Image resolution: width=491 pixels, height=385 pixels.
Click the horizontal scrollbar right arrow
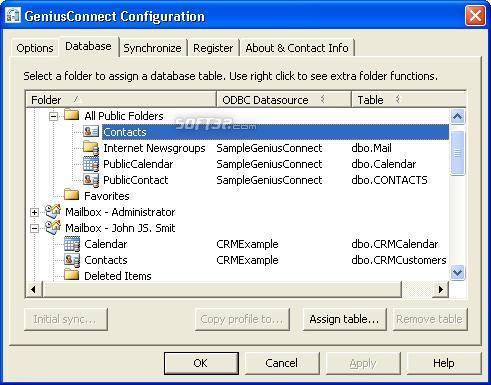441,289
